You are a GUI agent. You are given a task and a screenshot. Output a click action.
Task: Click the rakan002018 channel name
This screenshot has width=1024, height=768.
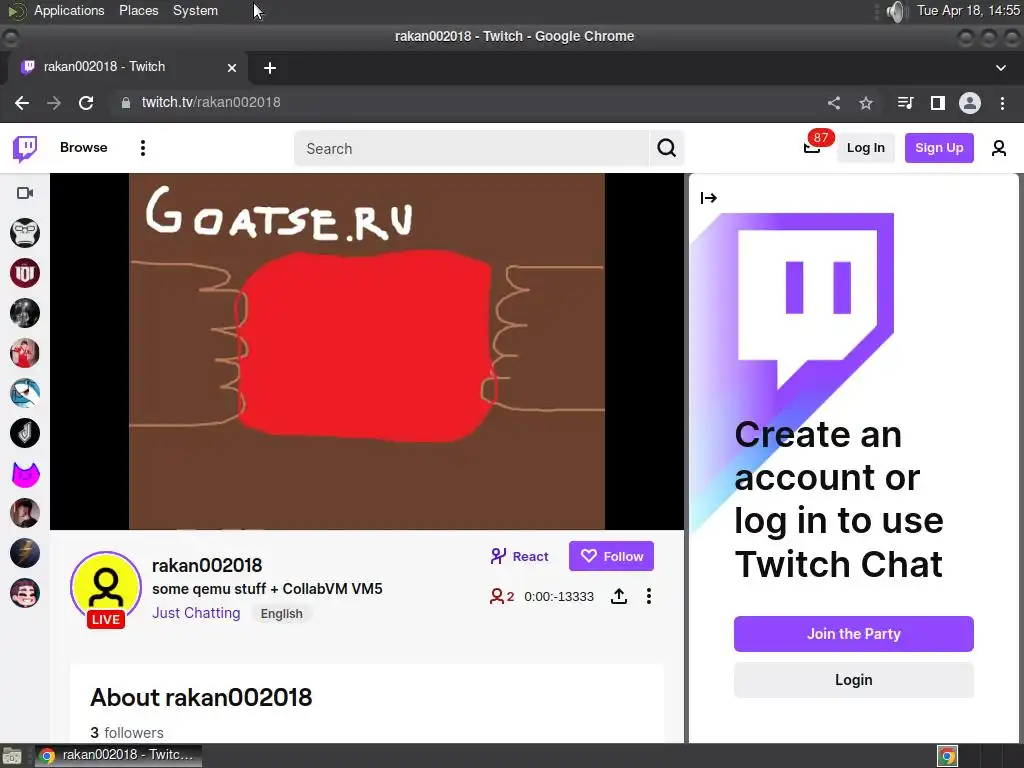[x=207, y=566]
